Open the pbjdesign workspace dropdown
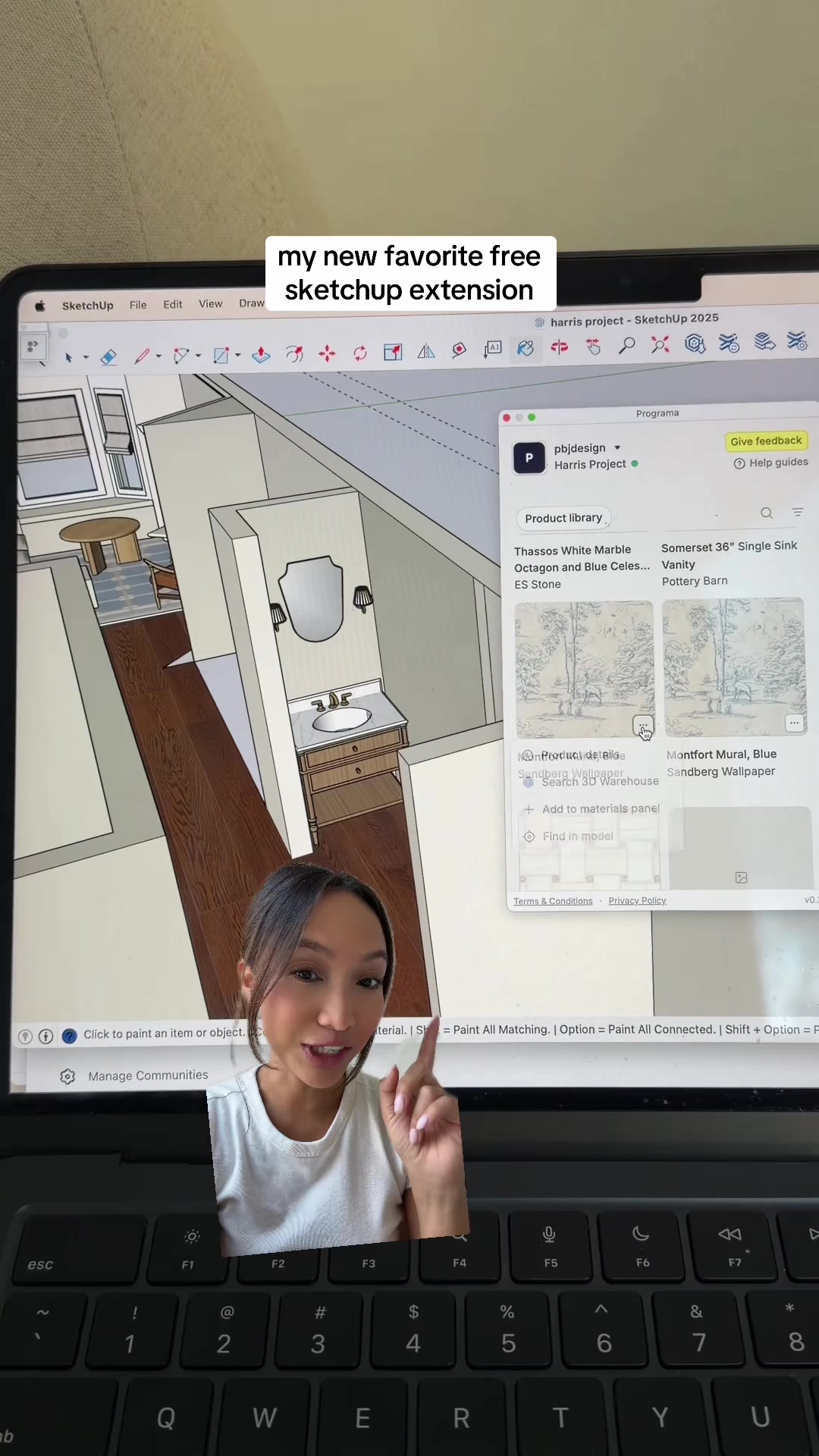 (x=617, y=447)
